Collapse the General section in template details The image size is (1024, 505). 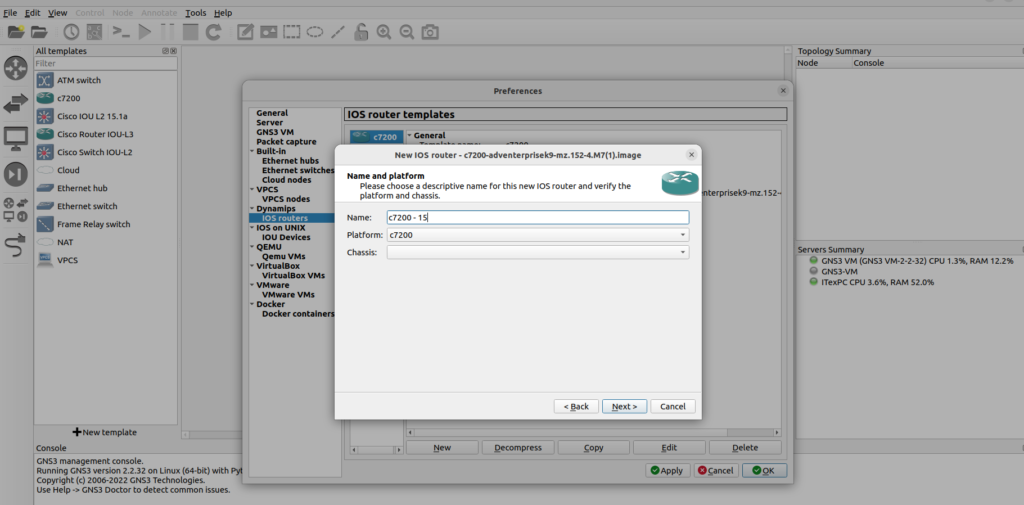(x=409, y=135)
